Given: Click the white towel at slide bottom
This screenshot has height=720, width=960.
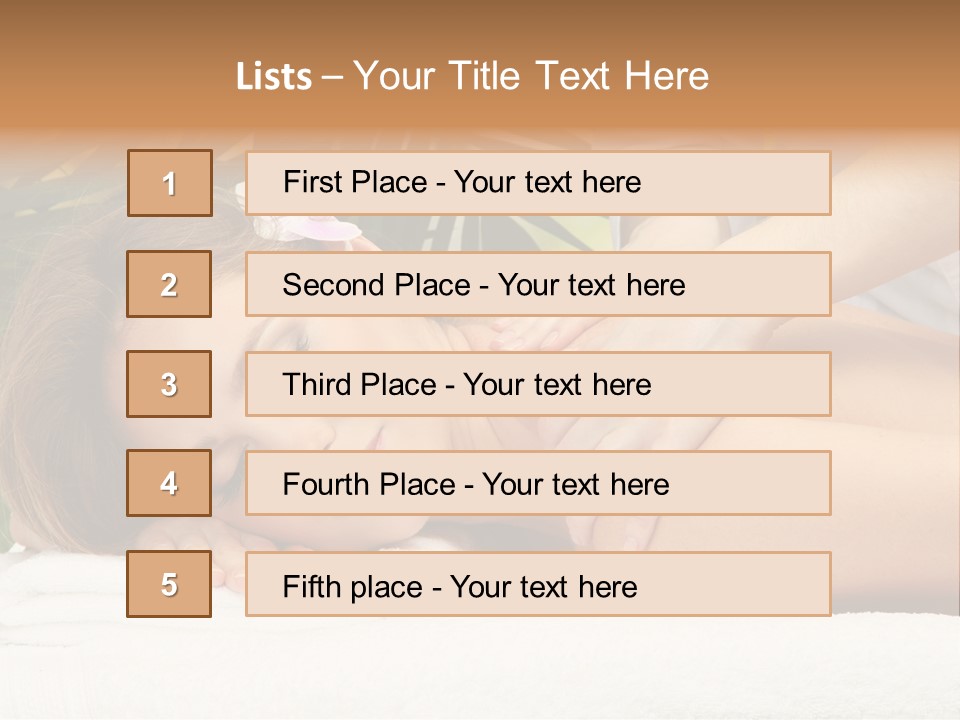Looking at the screenshot, I should (480, 670).
